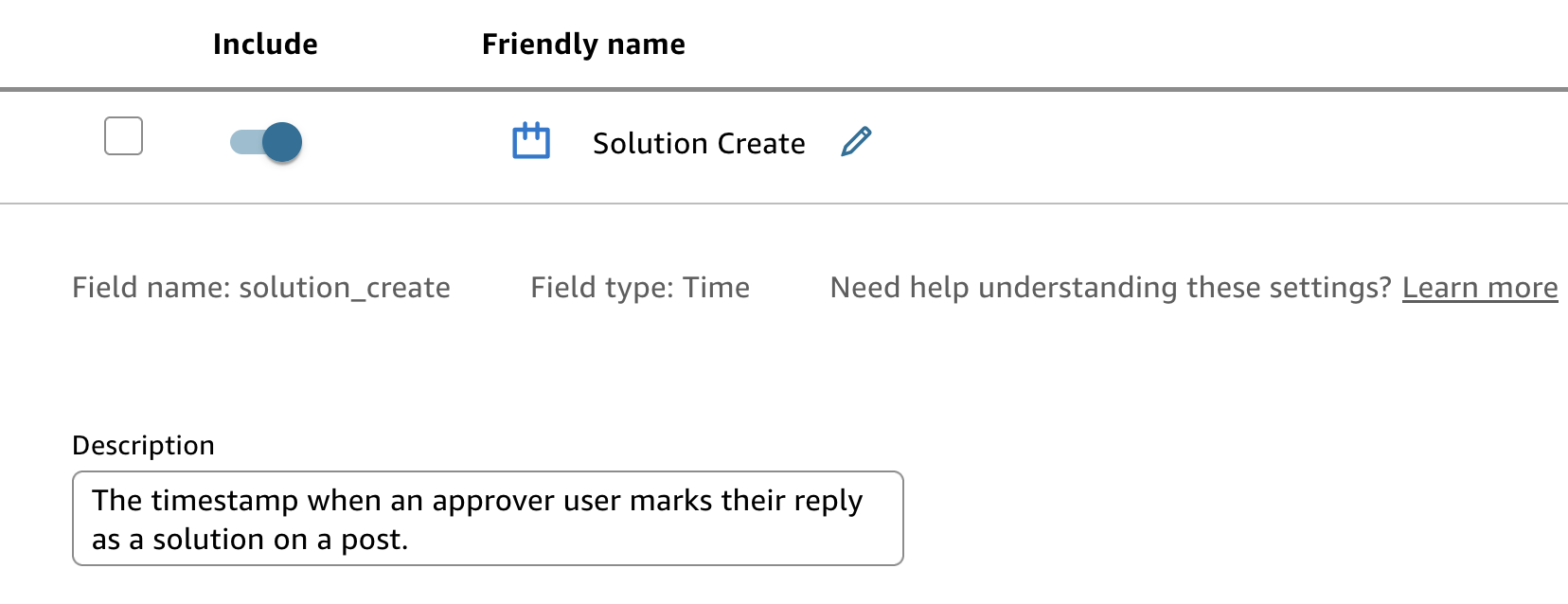Check the checkbox for the solution_create row

121,137
